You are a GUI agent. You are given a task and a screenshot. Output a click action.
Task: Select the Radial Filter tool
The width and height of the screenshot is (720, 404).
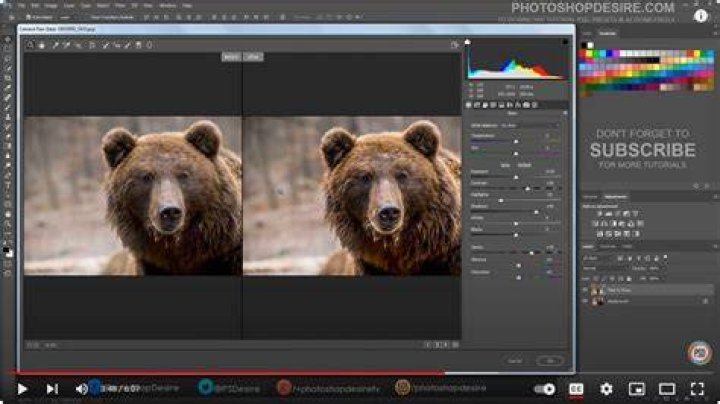pyautogui.click(x=150, y=45)
